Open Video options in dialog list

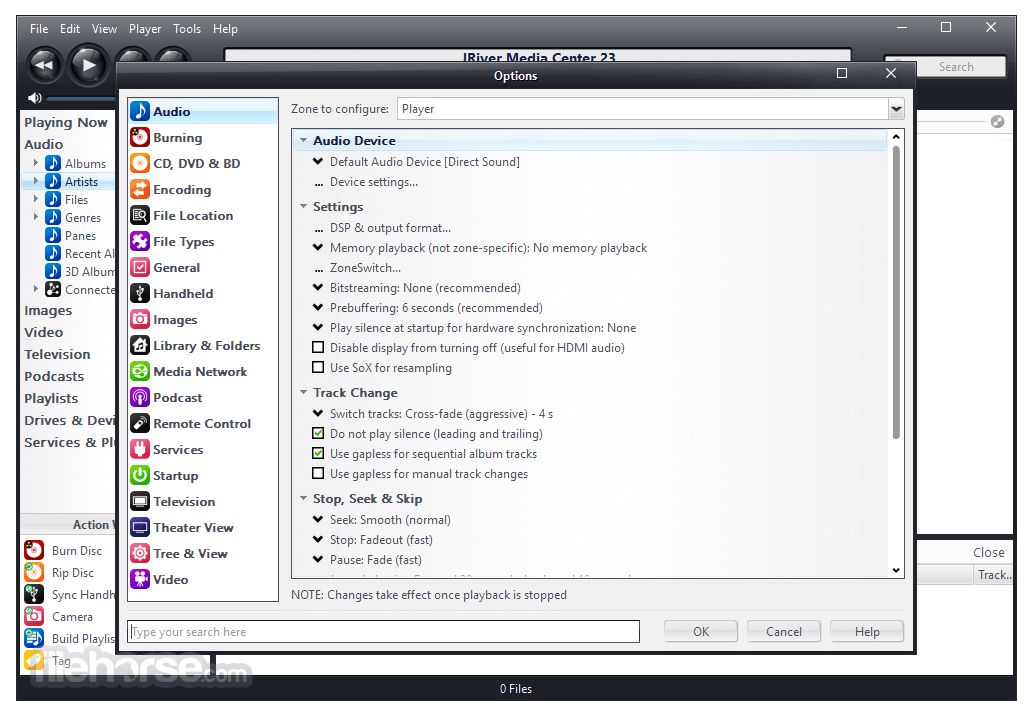(x=159, y=580)
